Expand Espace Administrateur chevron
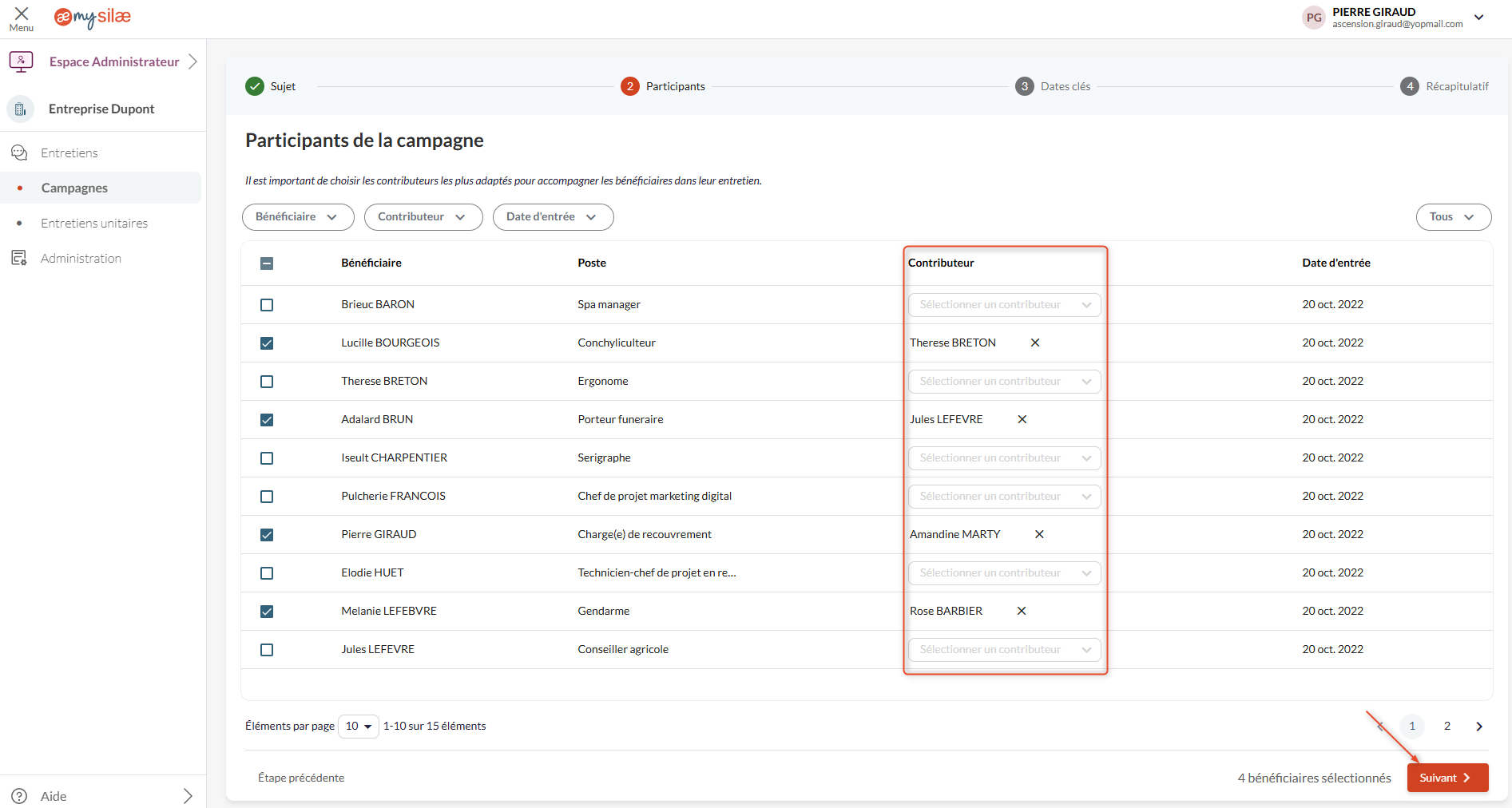 192,61
